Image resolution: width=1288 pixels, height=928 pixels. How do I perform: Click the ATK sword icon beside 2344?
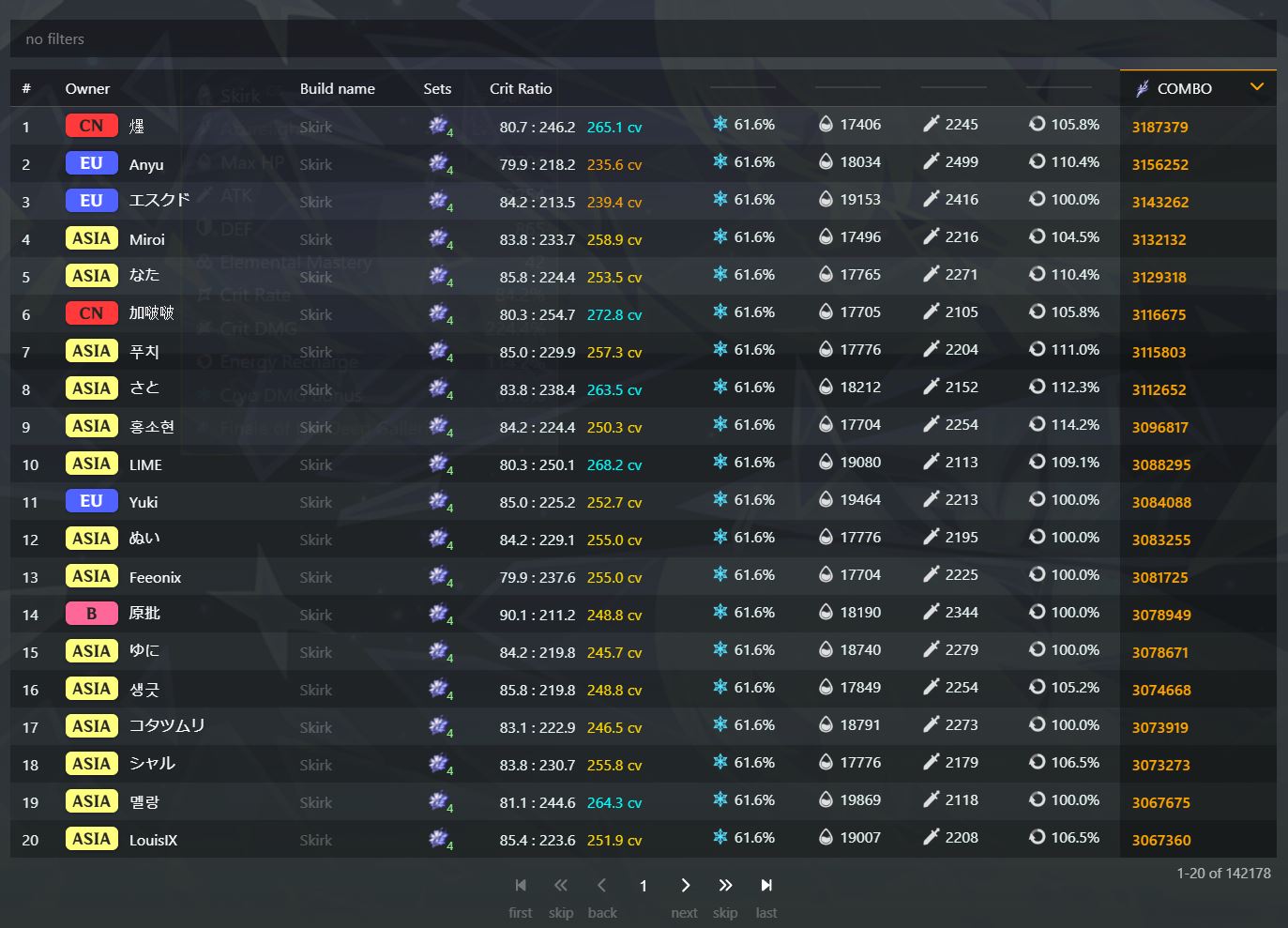coord(932,612)
